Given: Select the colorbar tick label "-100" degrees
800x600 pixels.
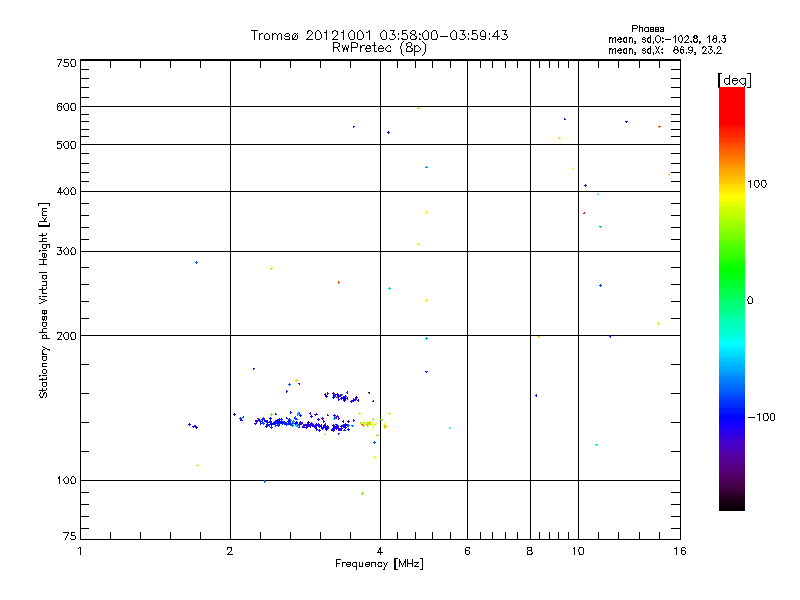Looking at the screenshot, I should coord(761,417).
